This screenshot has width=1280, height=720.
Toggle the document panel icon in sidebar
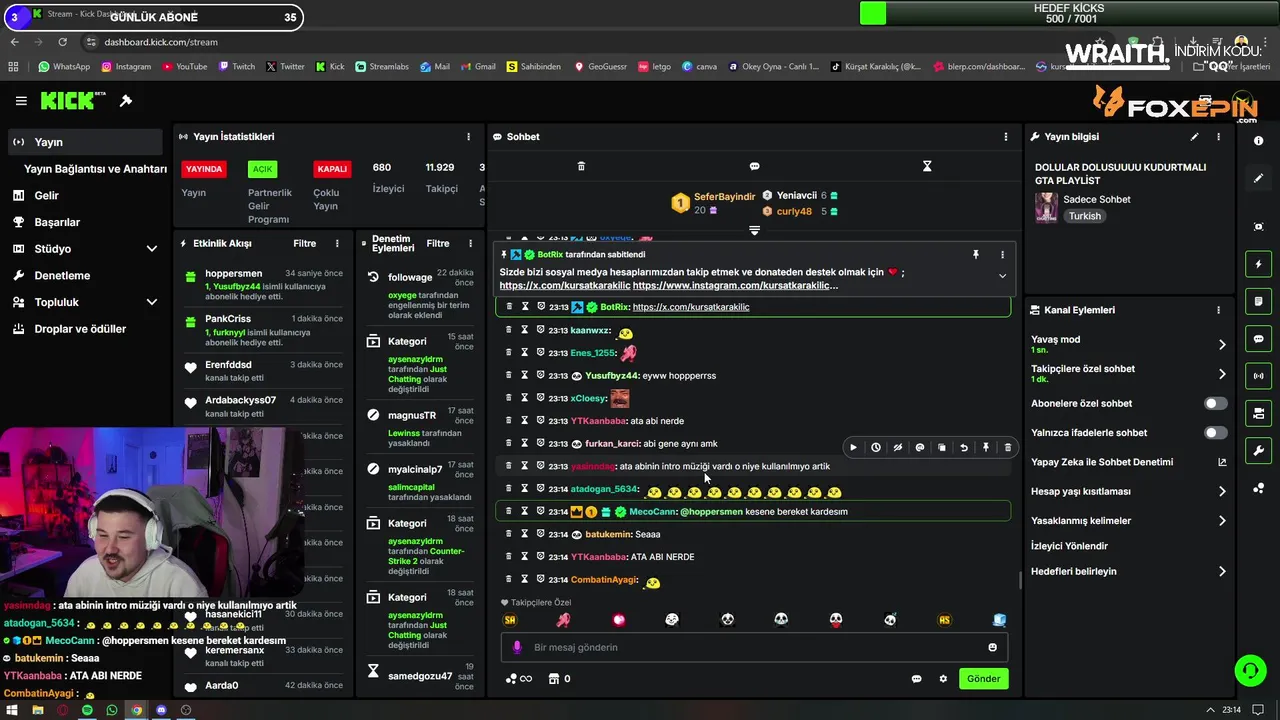pyautogui.click(x=1258, y=301)
